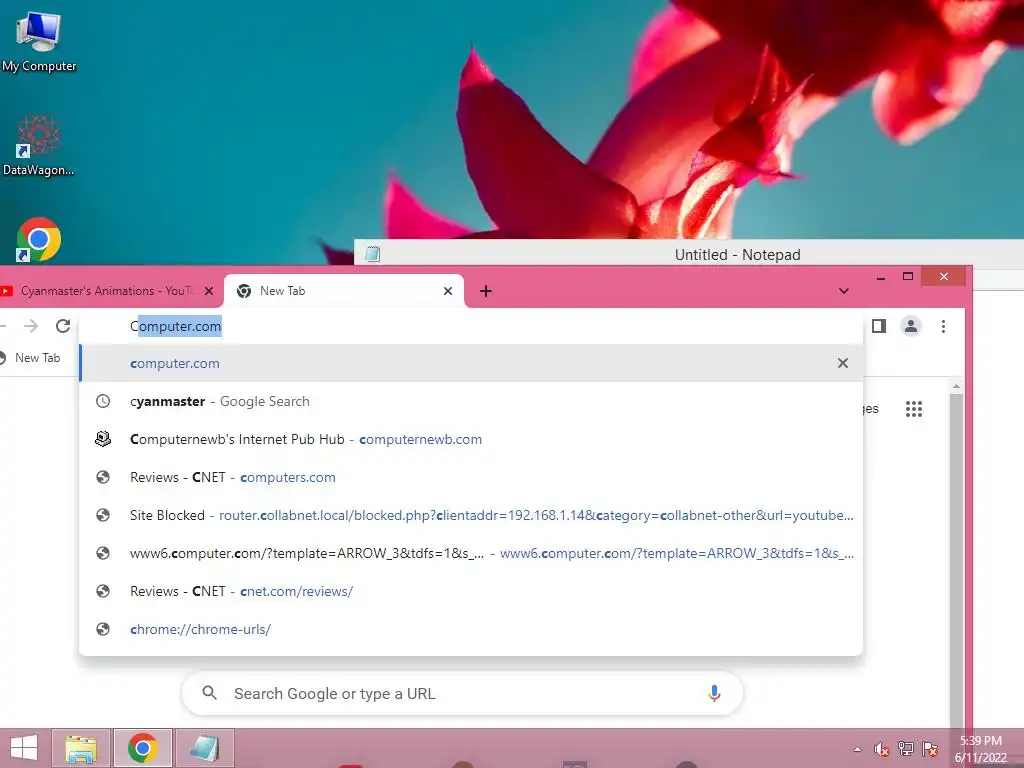Viewport: 1024px width, 768px height.
Task: Open the network tray icon
Action: pos(906,749)
